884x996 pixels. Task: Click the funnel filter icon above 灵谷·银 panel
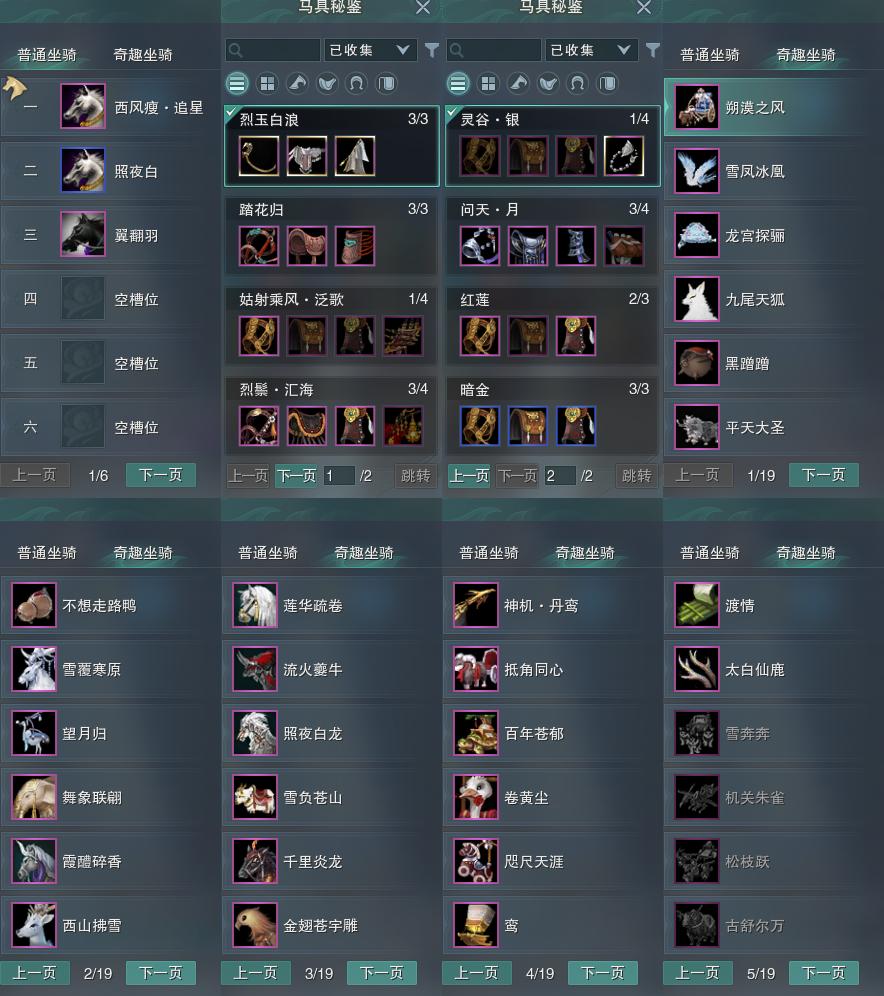(x=652, y=50)
